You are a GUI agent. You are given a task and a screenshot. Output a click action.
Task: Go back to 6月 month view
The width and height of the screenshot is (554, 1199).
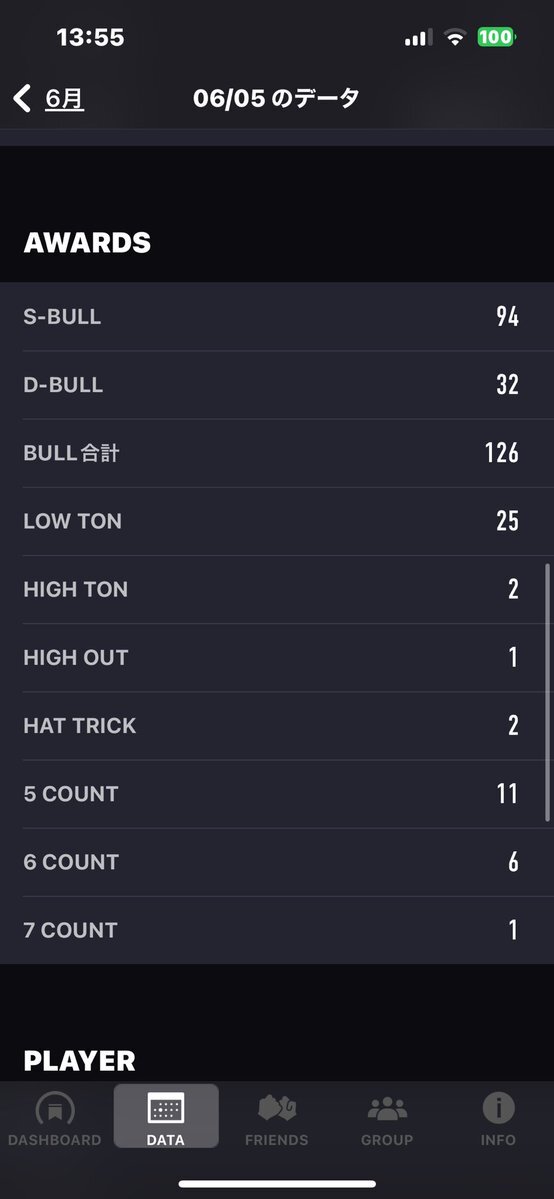(64, 99)
